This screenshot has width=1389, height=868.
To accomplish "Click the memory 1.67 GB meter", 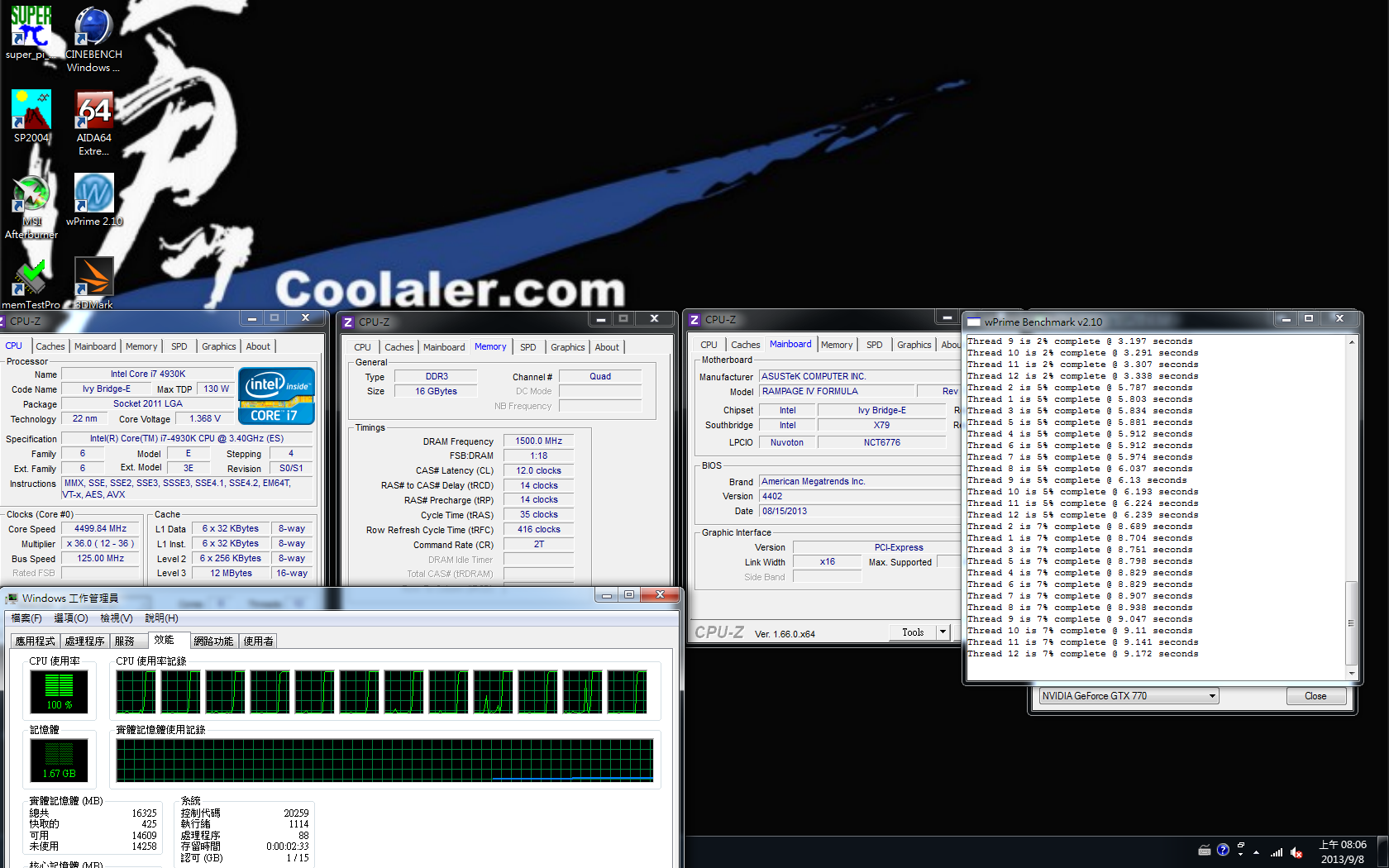I will coord(60,761).
